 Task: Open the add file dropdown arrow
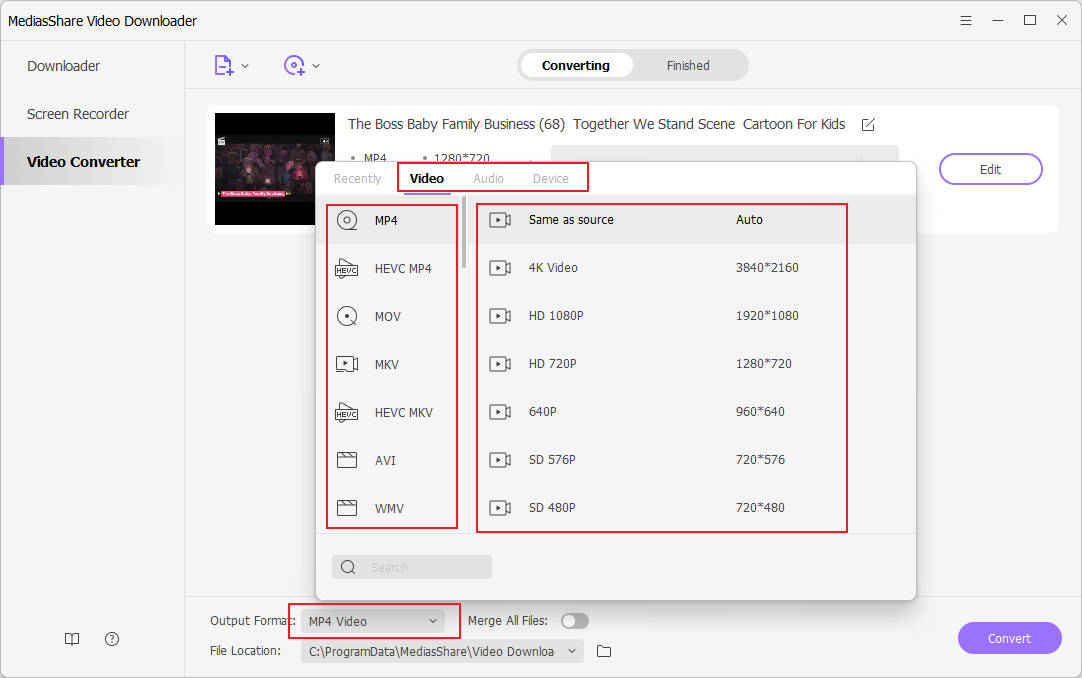tap(245, 66)
